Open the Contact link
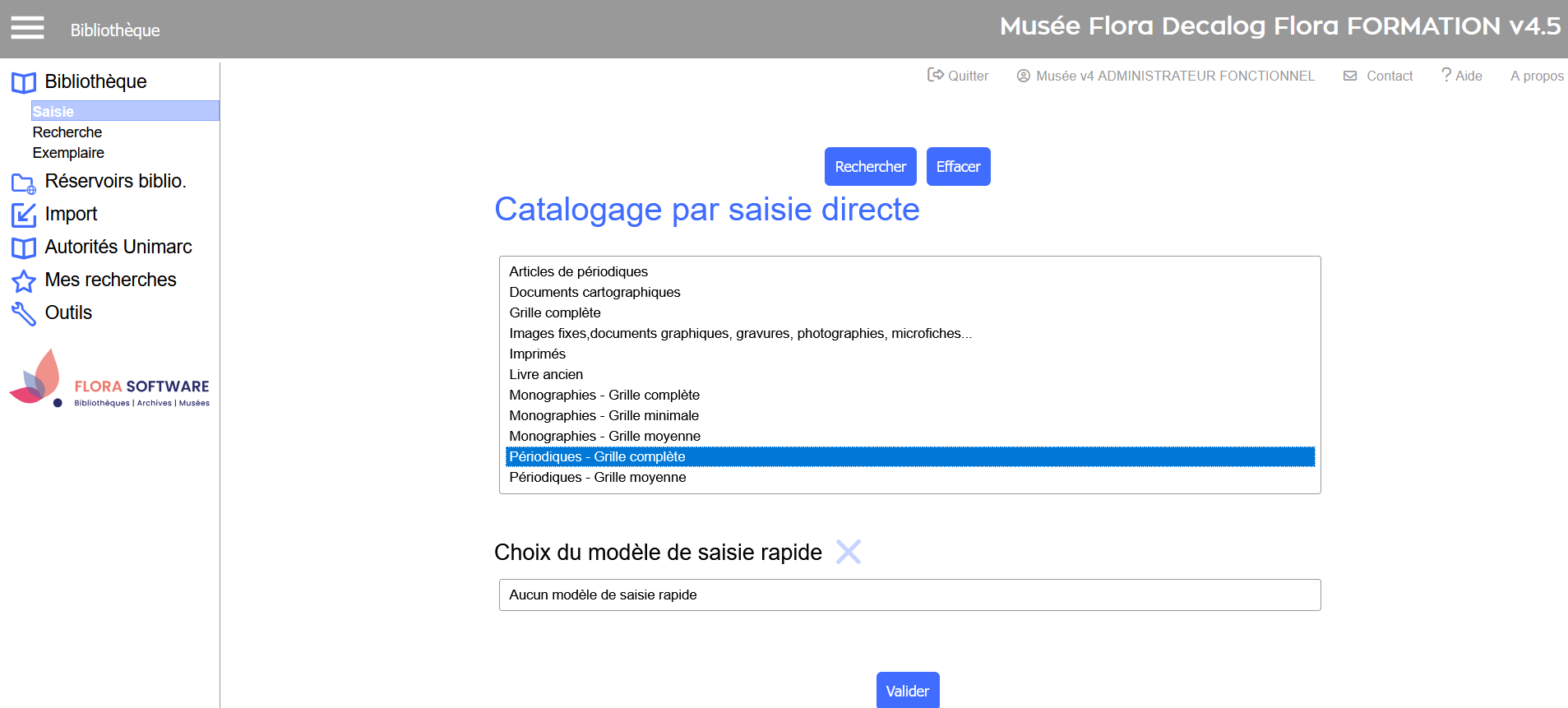 point(1379,76)
